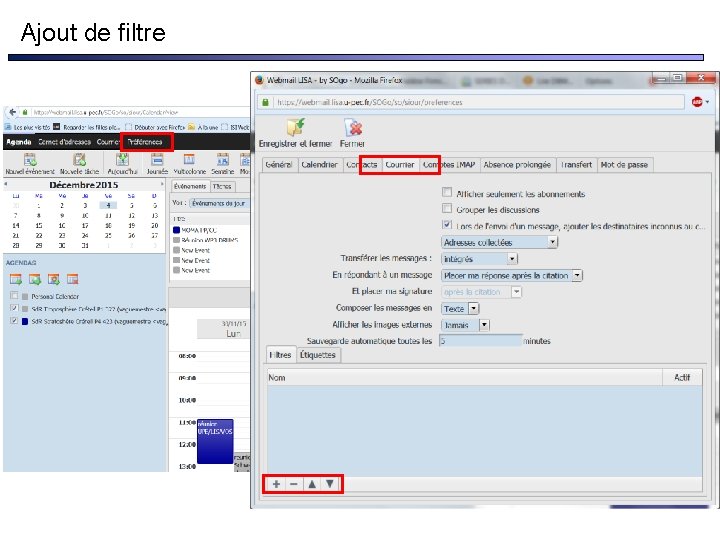Move filter down with down arrow
Image resolution: width=720 pixels, height=540 pixels.
pos(330,484)
